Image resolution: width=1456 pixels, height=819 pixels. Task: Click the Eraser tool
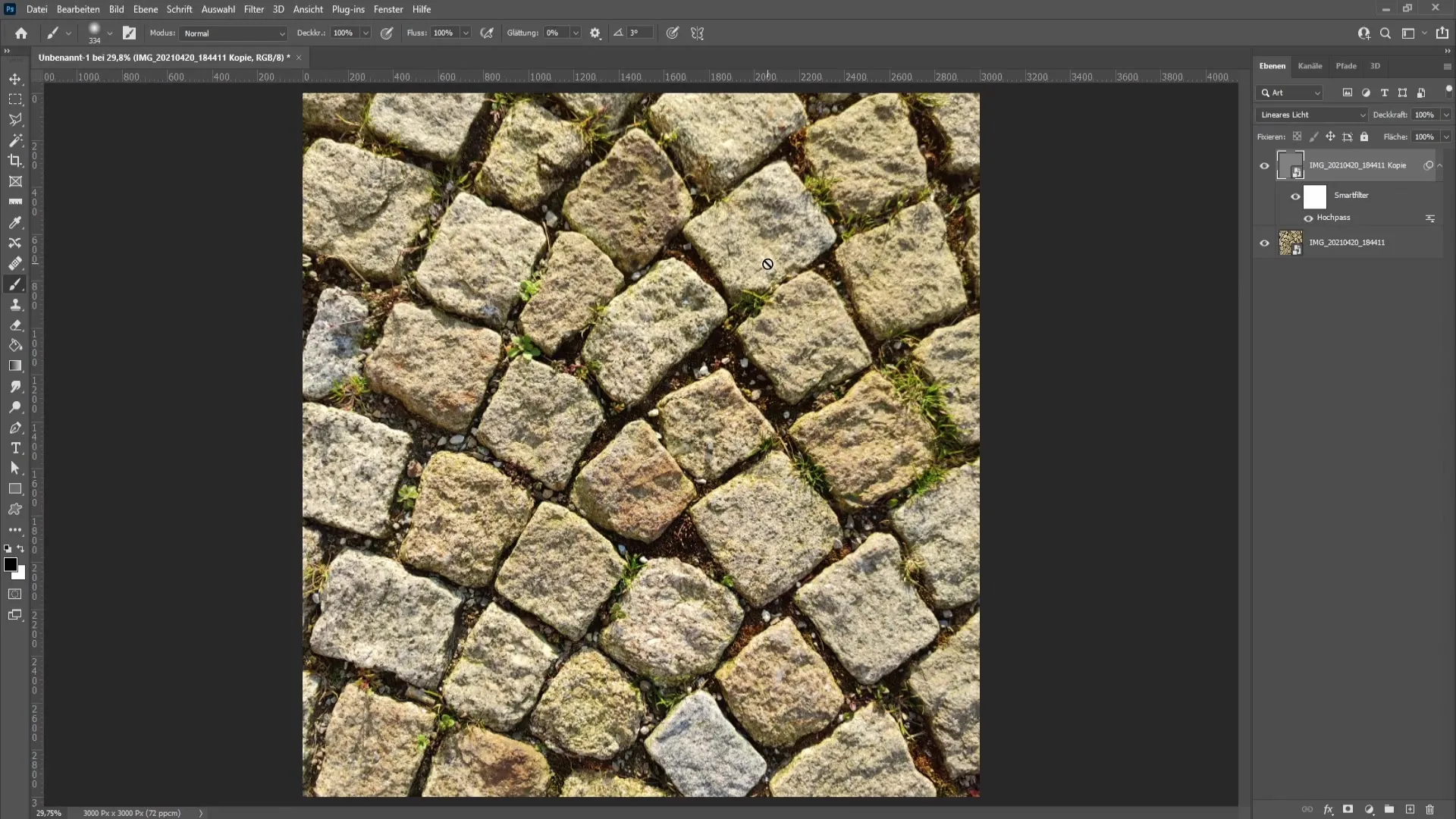[x=15, y=326]
